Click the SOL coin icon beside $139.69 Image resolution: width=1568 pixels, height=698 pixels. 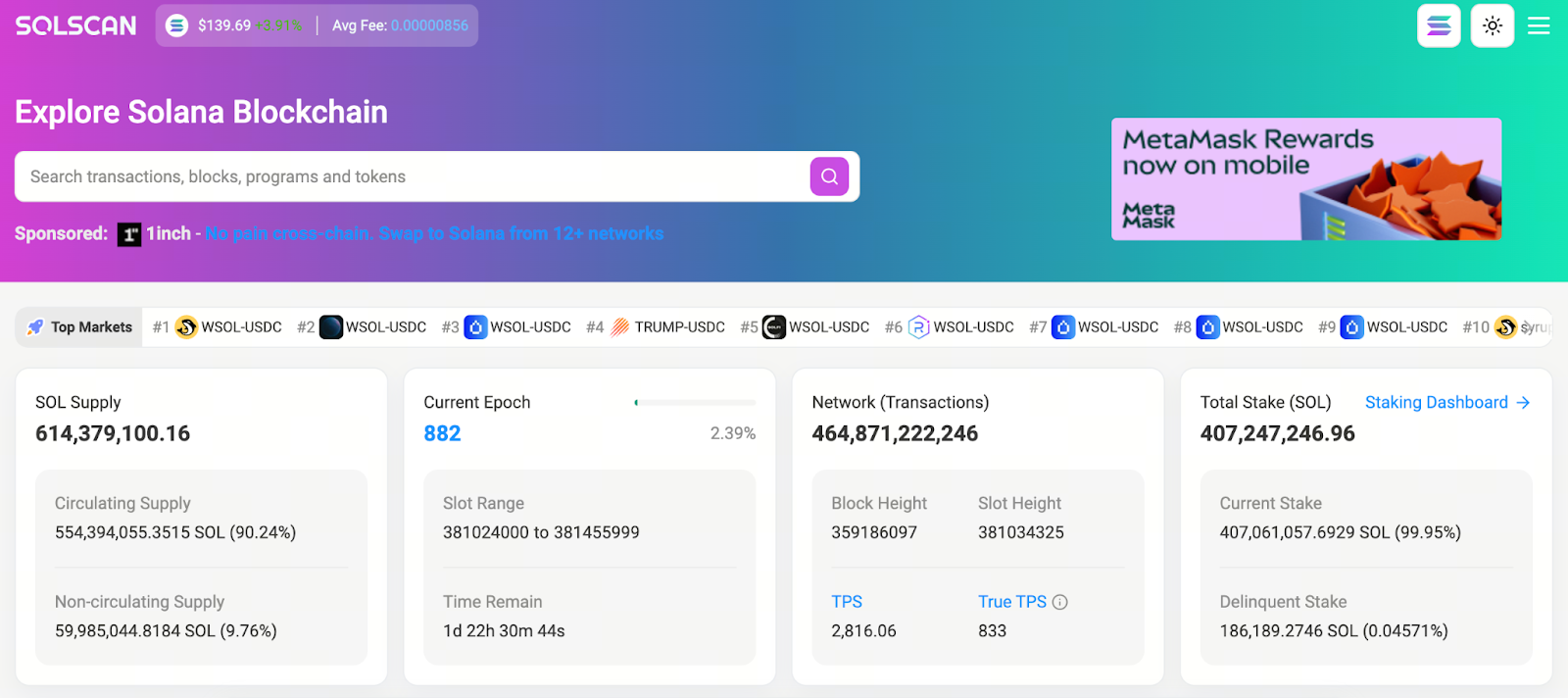tap(176, 25)
